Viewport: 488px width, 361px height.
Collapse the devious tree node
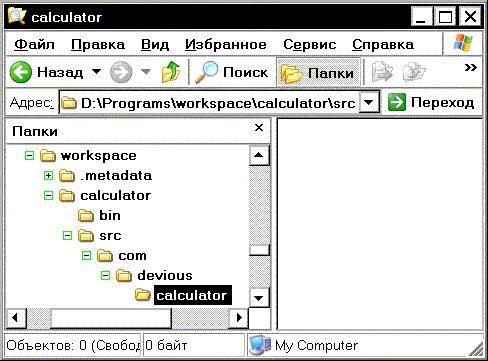(x=105, y=276)
